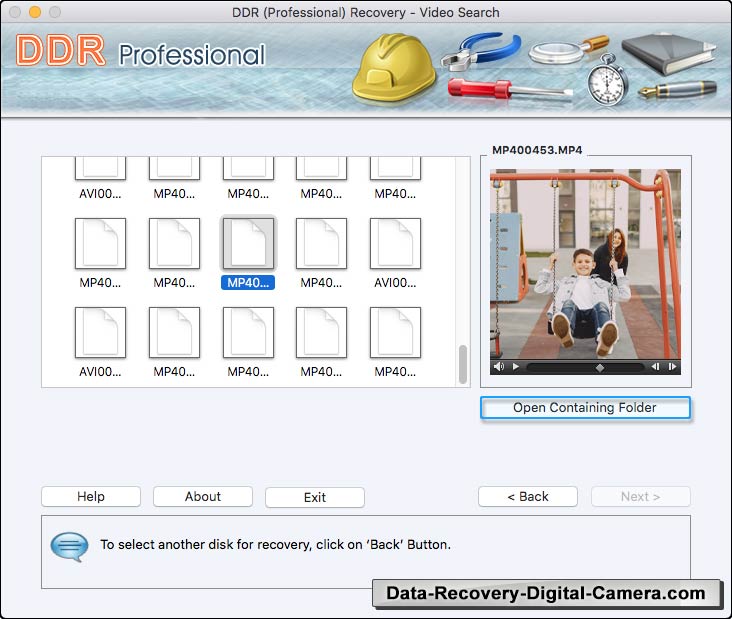Viewport: 732px width, 619px height.
Task: Click the gray book icon in header
Action: click(x=668, y=47)
